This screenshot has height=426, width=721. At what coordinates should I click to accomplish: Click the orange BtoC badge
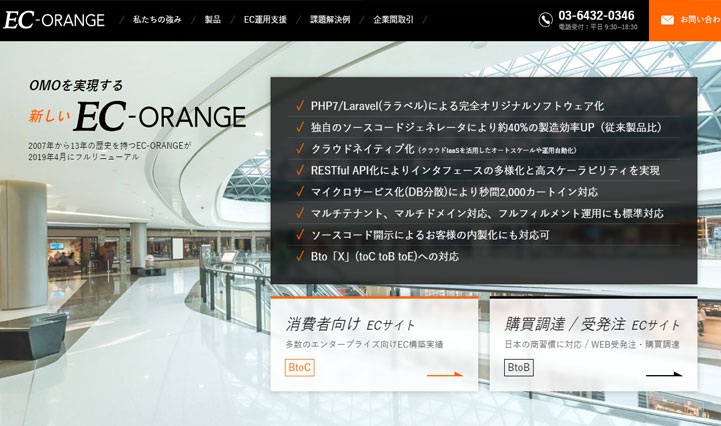(300, 368)
